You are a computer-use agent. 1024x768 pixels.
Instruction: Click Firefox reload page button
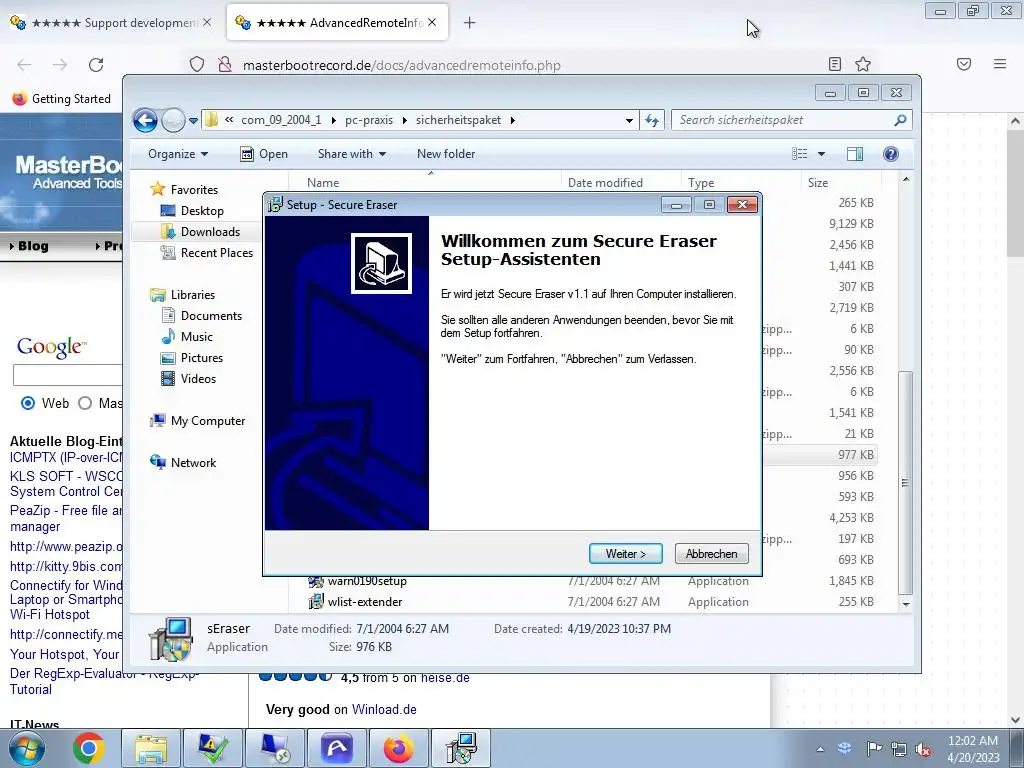(96, 65)
